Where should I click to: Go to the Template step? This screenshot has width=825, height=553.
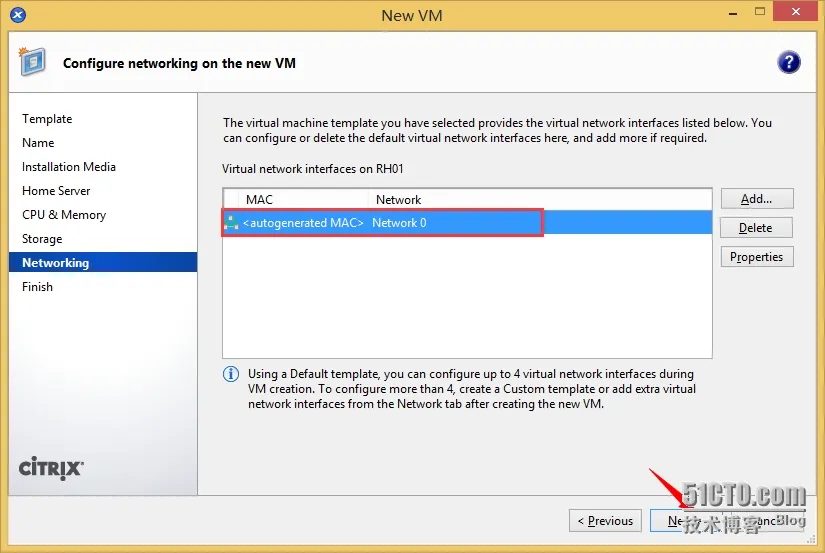47,119
